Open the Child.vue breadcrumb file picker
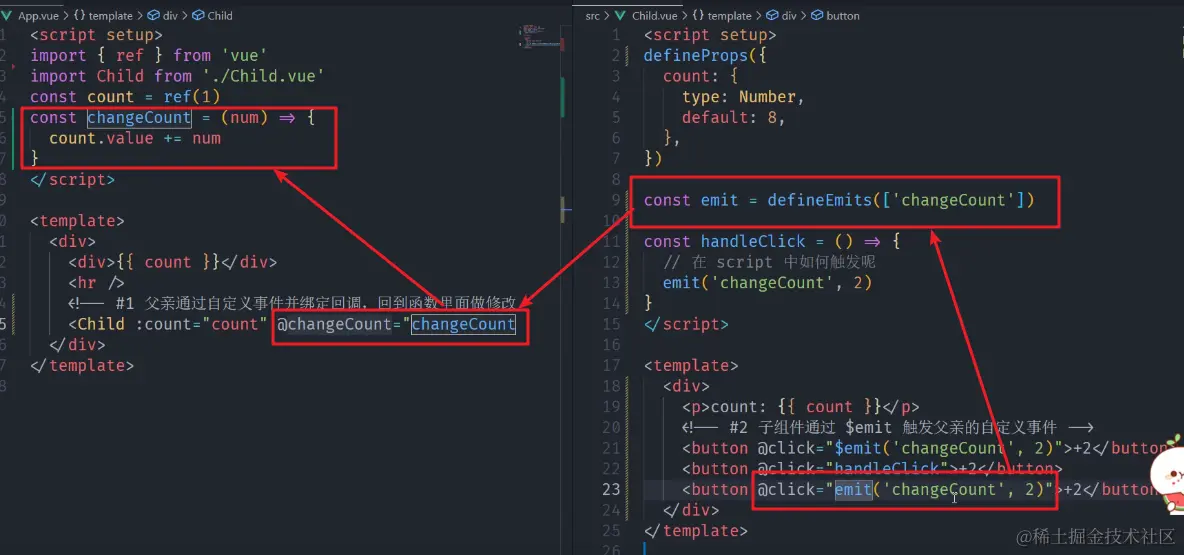1184x555 pixels. 654,15
